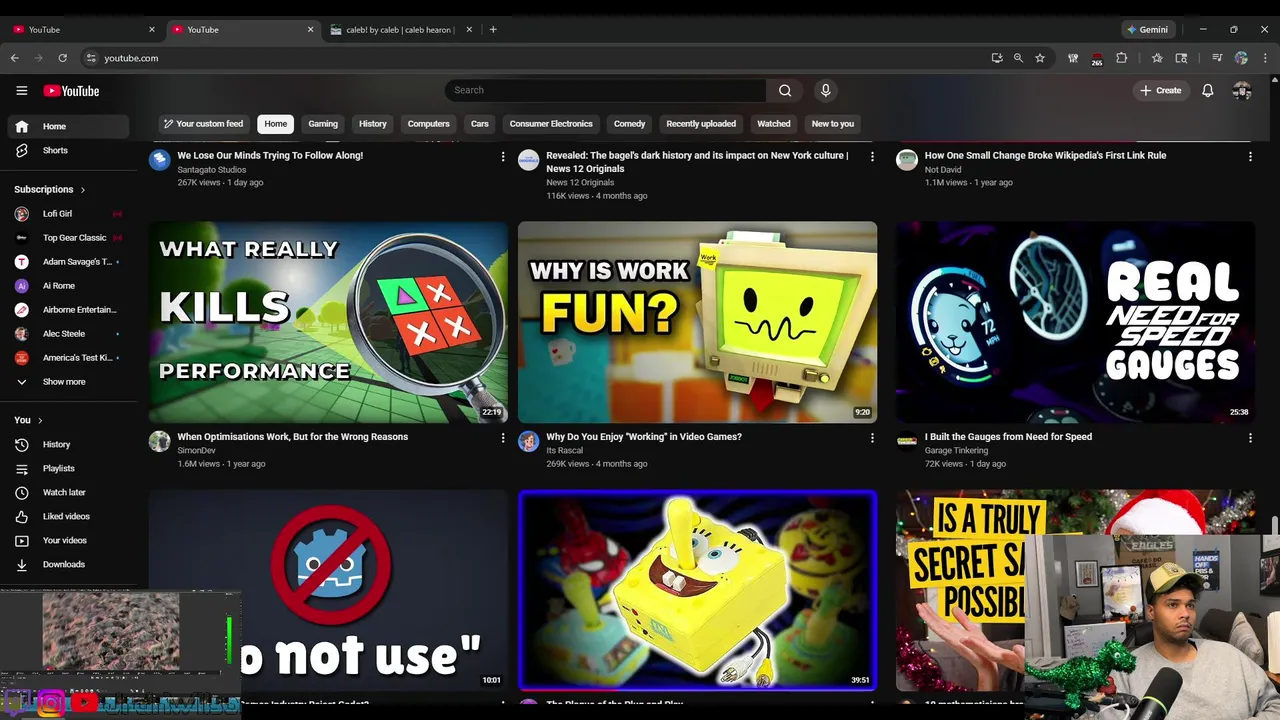
Task: Bookmark this page with star icon
Action: (x=1040, y=58)
